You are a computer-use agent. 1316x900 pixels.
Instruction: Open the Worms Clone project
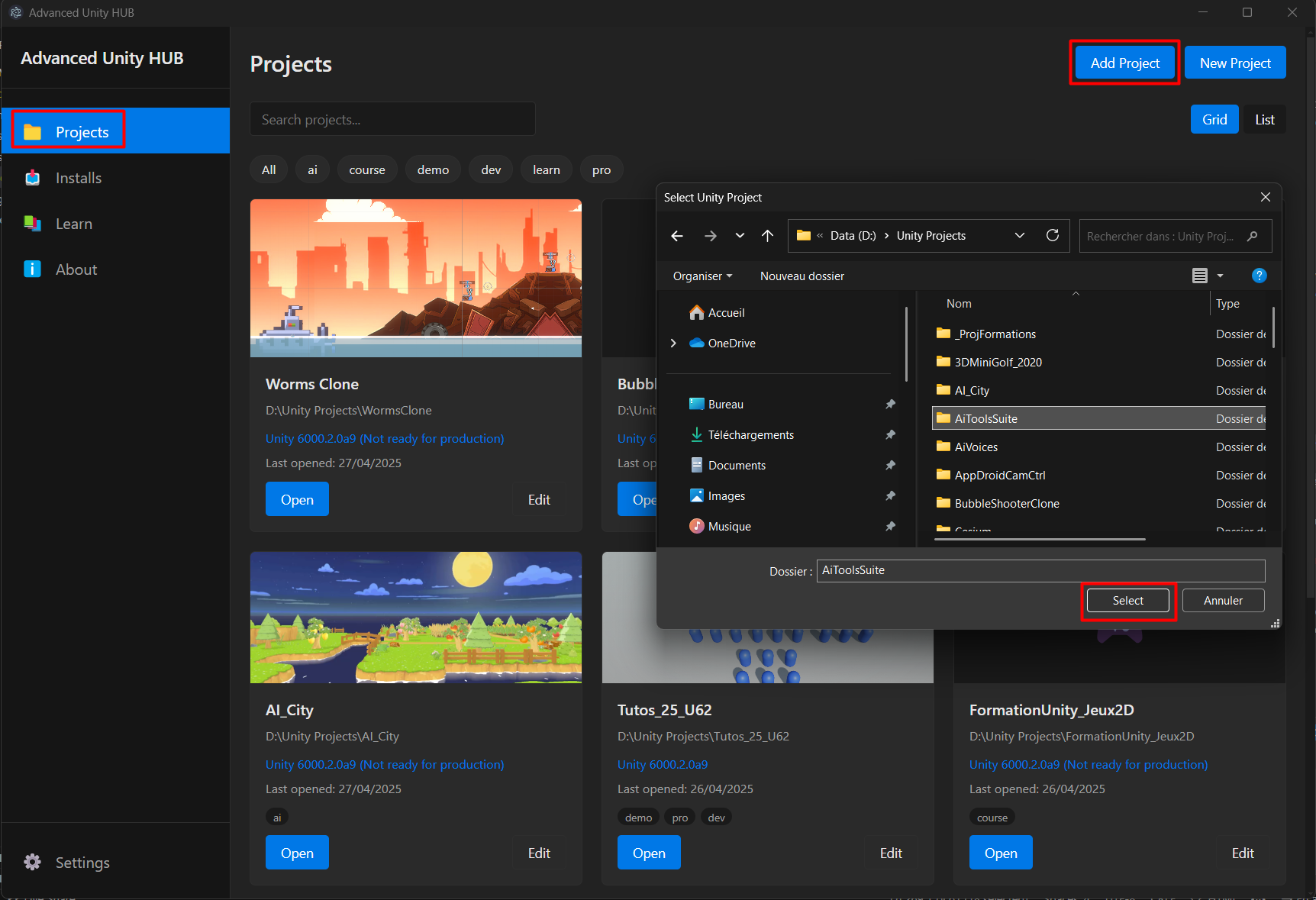297,499
